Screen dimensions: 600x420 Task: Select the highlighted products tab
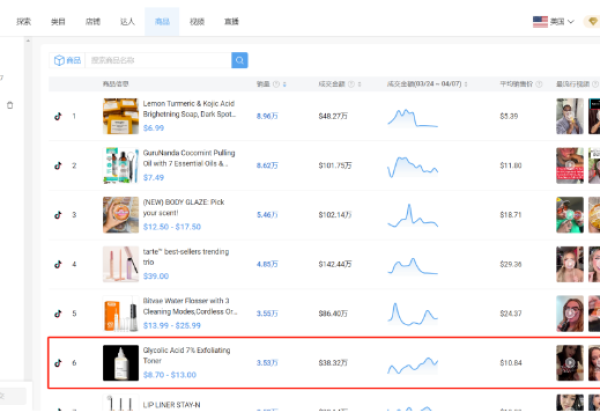tap(162, 22)
